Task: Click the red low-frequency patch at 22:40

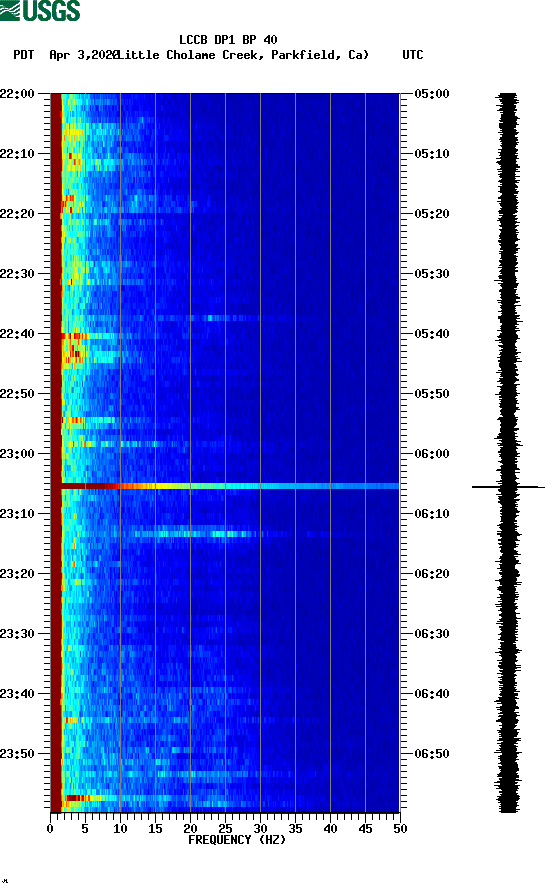Action: [74, 336]
